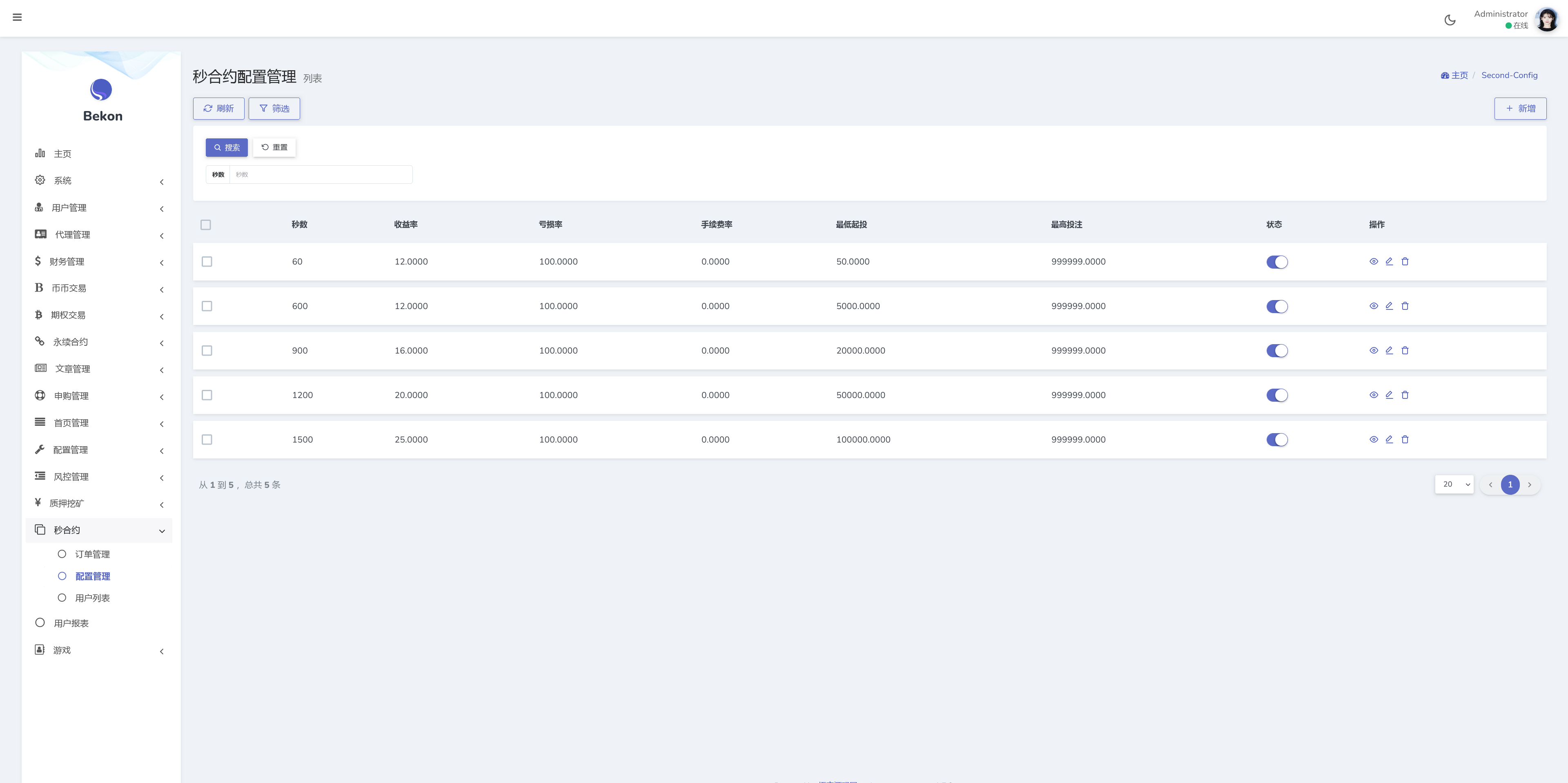The image size is (1568, 783).
Task: Open the Administrator avatar menu
Action: 1546,20
